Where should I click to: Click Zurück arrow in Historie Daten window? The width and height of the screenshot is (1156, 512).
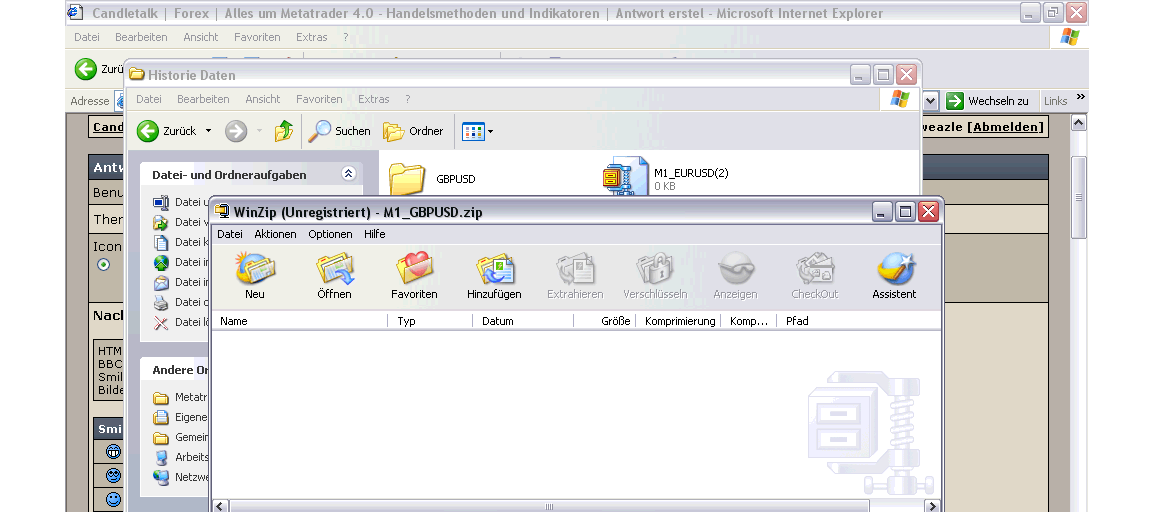click(148, 131)
